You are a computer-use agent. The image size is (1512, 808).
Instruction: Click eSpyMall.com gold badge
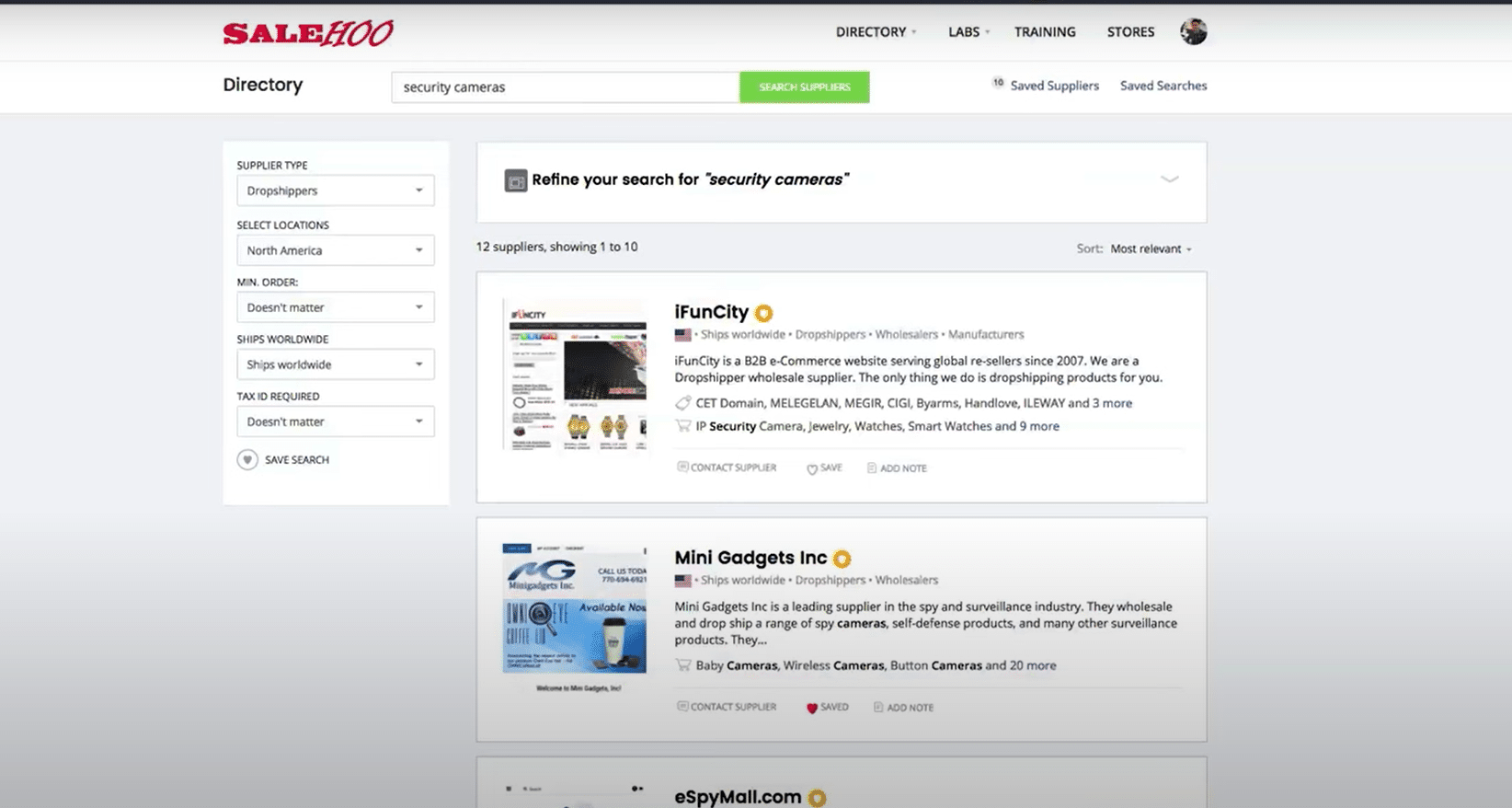pos(817,798)
